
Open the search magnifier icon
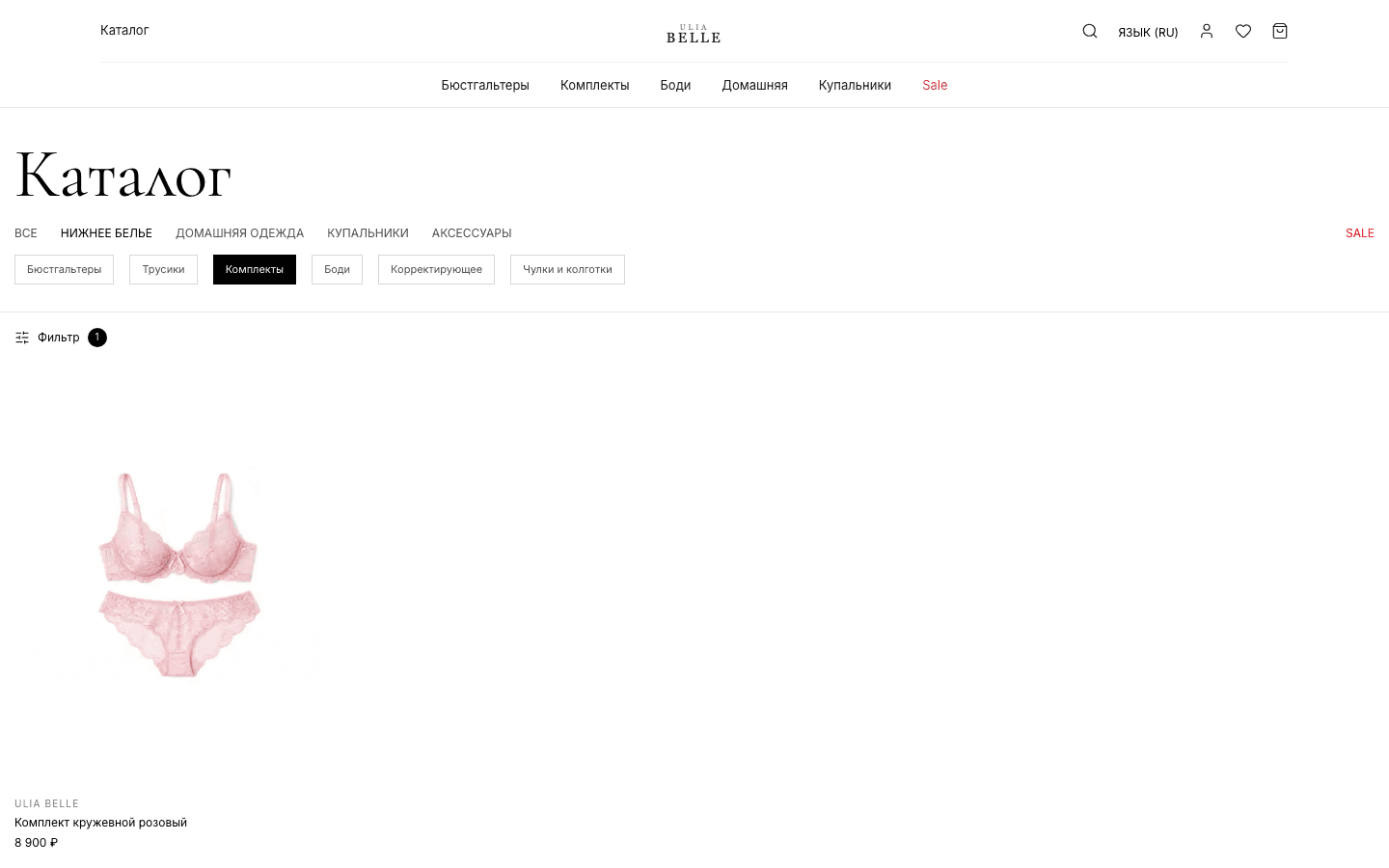click(1090, 31)
